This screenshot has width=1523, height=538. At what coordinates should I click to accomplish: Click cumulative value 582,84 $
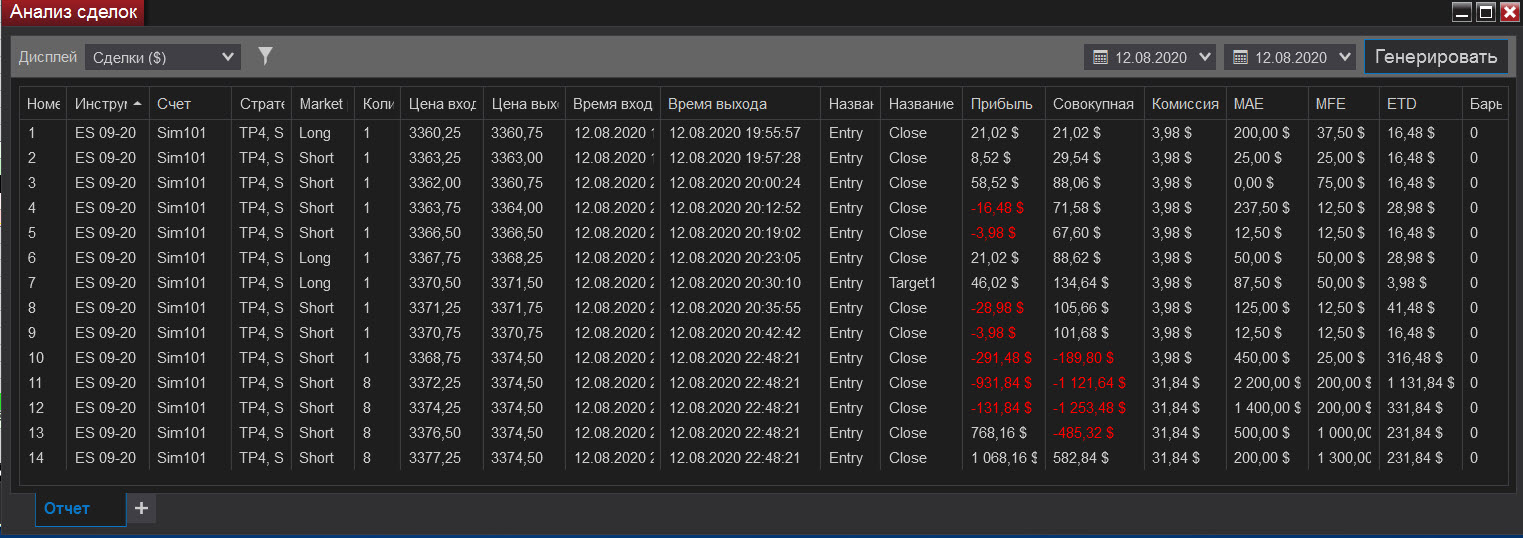click(1081, 458)
